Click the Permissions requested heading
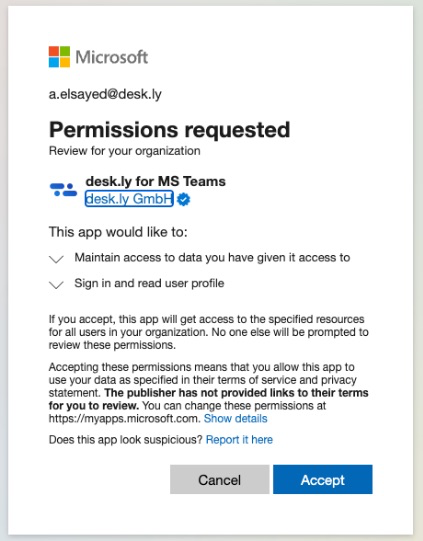This screenshot has height=541, width=423. (x=169, y=129)
